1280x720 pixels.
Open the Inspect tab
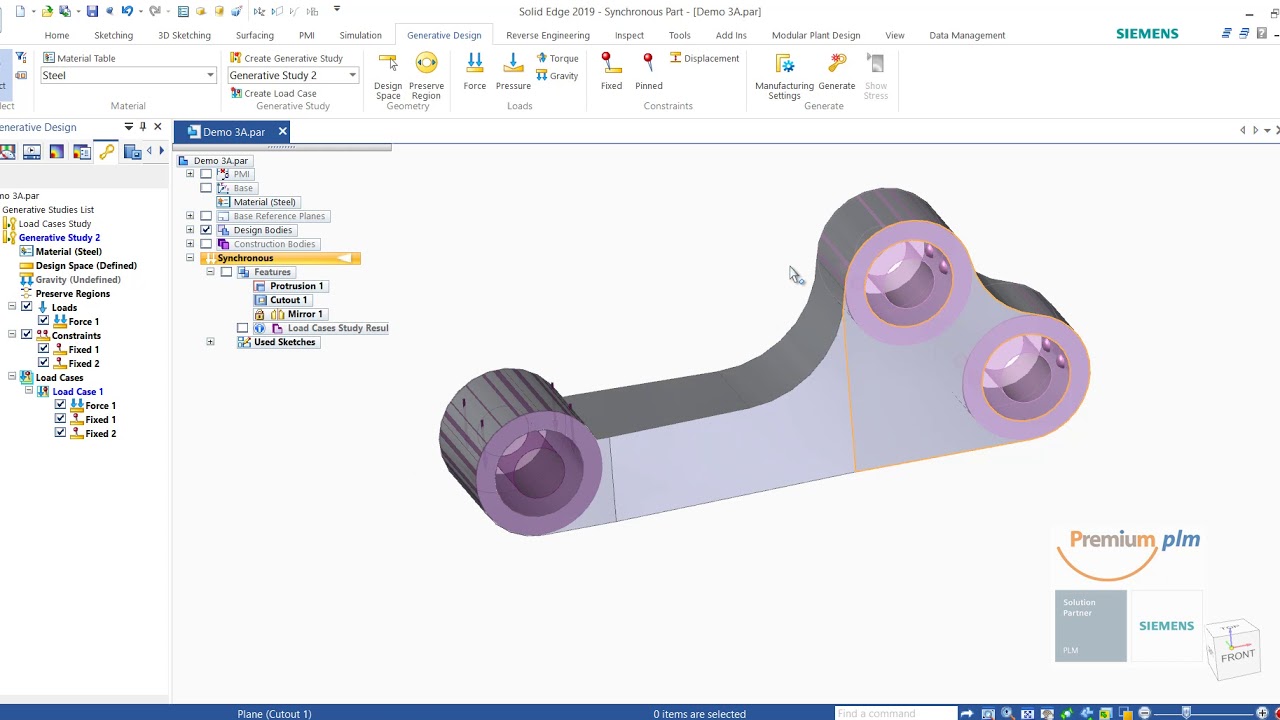coord(629,35)
